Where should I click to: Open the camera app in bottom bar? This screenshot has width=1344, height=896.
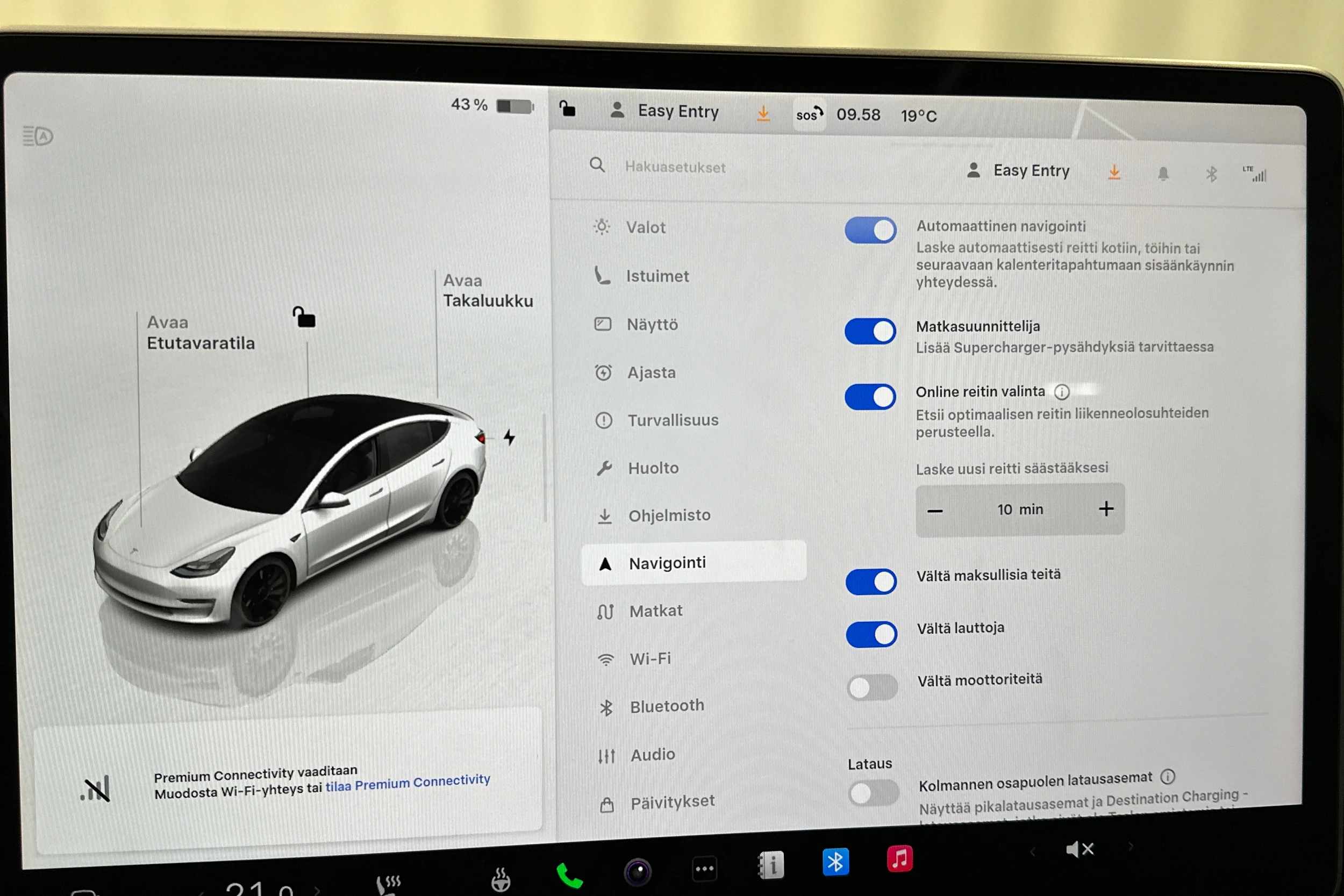tap(637, 872)
